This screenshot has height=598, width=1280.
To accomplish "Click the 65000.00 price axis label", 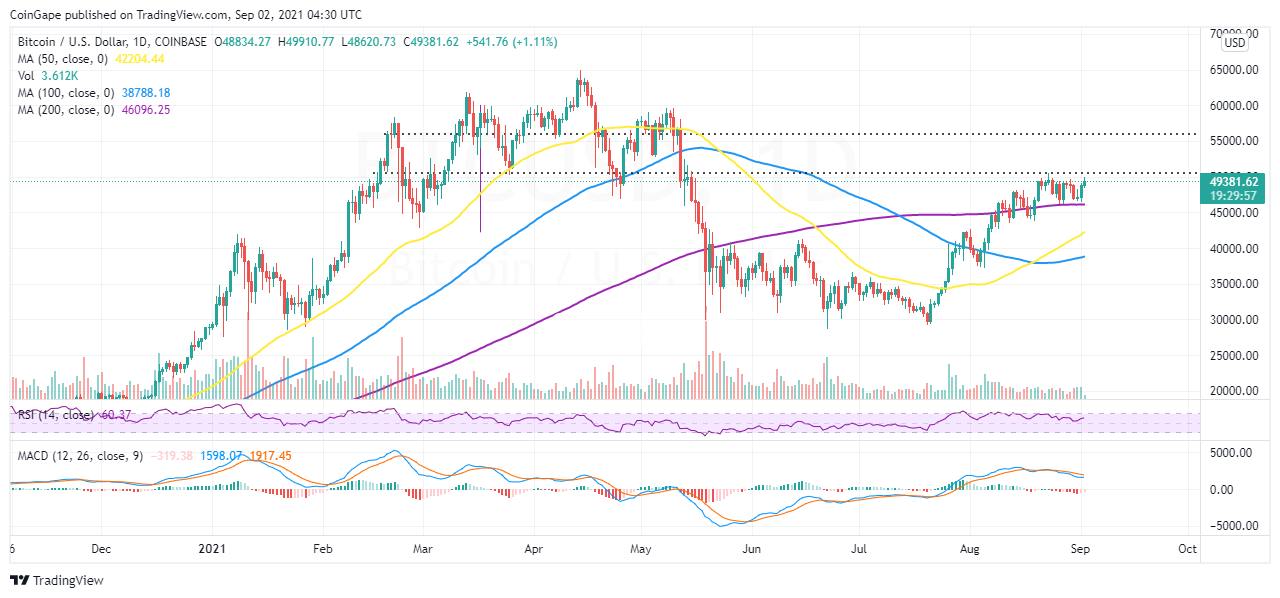I will click(1234, 70).
